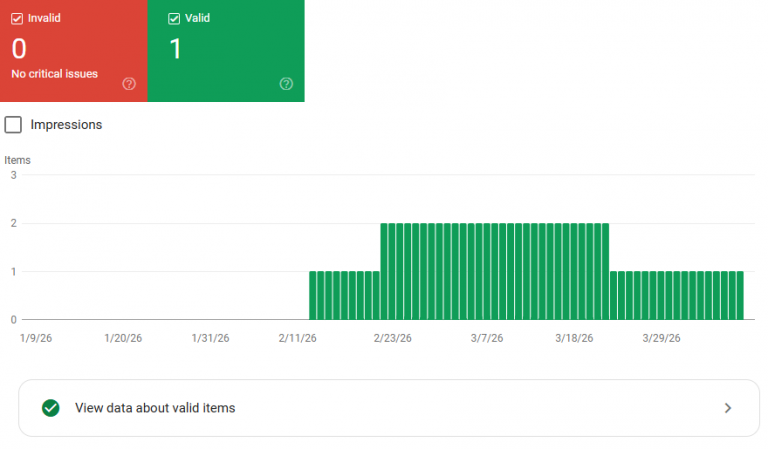
Task: Click the help icon on the Invalid card
Action: coord(129,83)
